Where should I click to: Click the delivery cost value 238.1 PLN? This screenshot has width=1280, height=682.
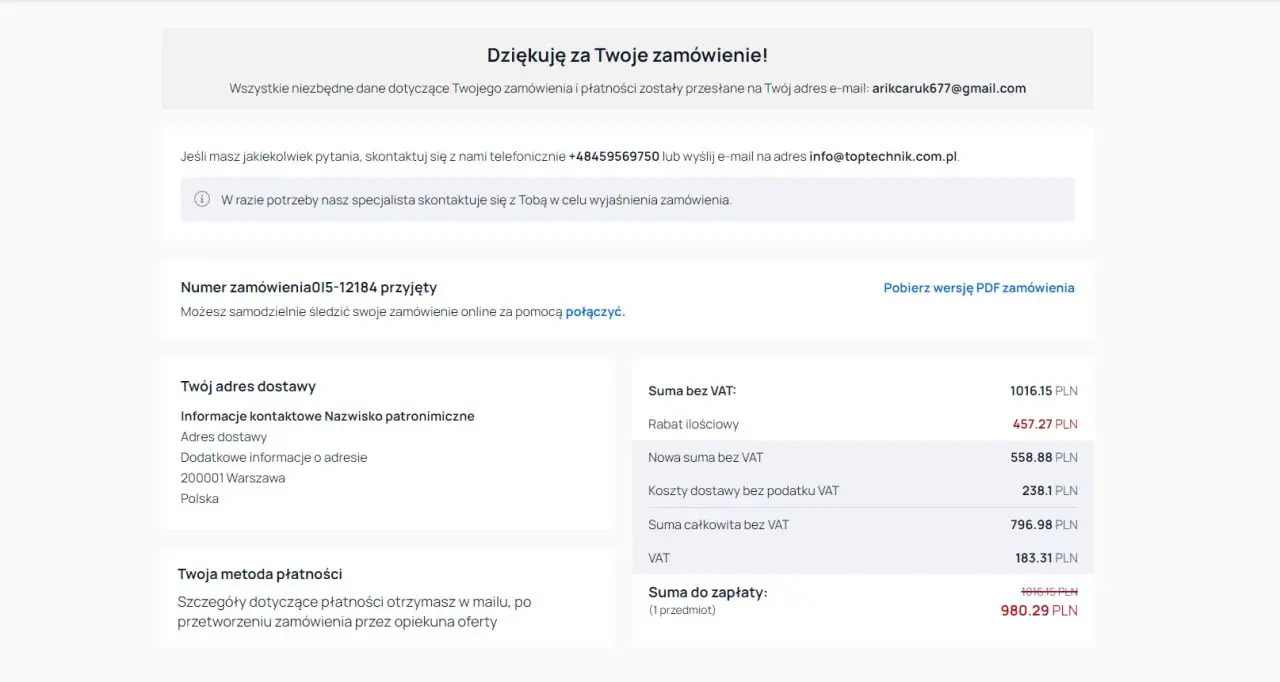[1048, 491]
